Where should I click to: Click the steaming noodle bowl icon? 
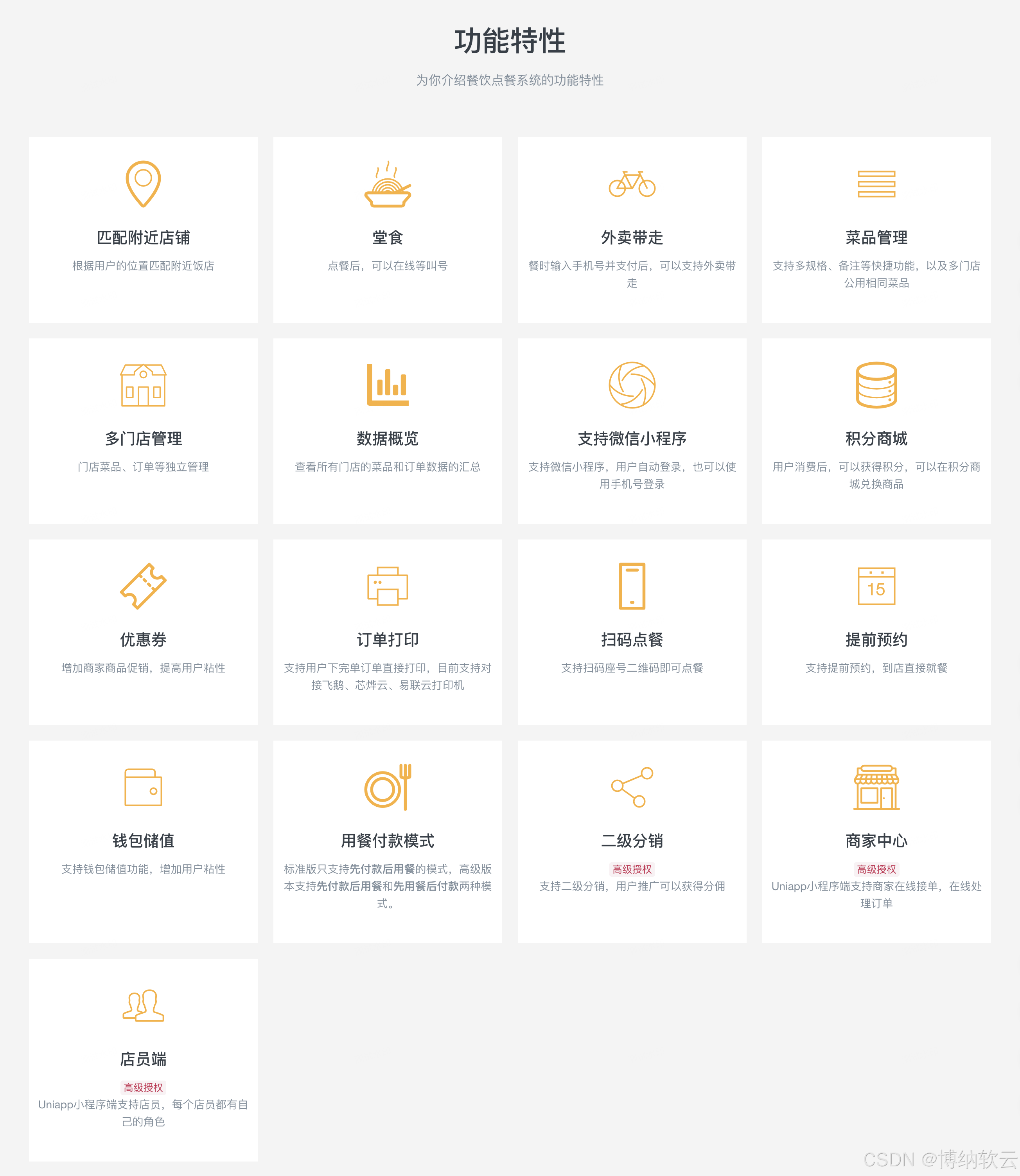388,184
